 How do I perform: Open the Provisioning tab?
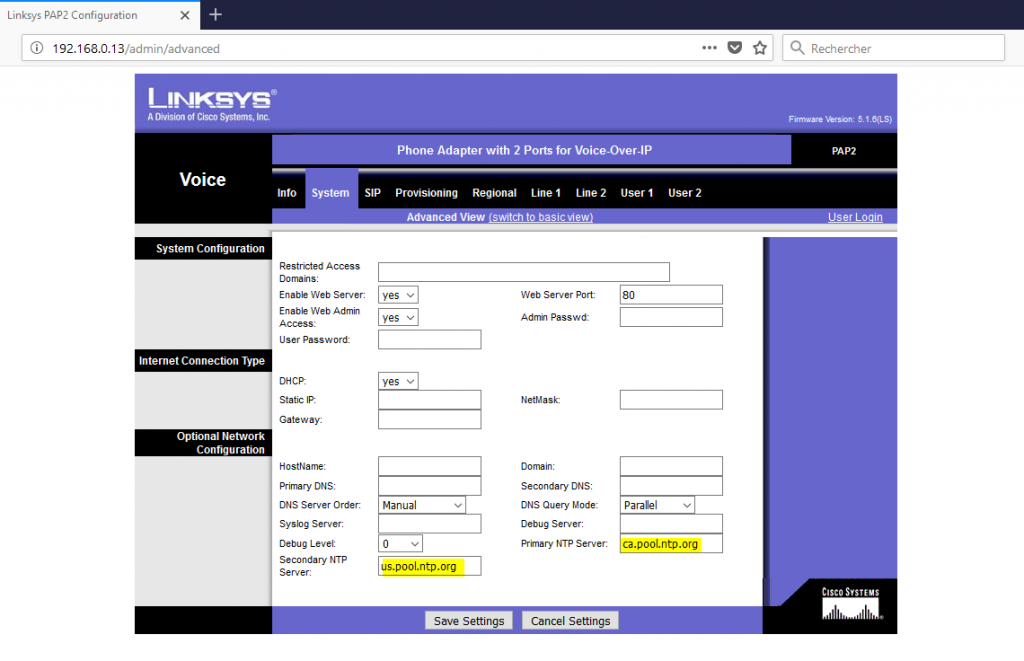pos(426,192)
